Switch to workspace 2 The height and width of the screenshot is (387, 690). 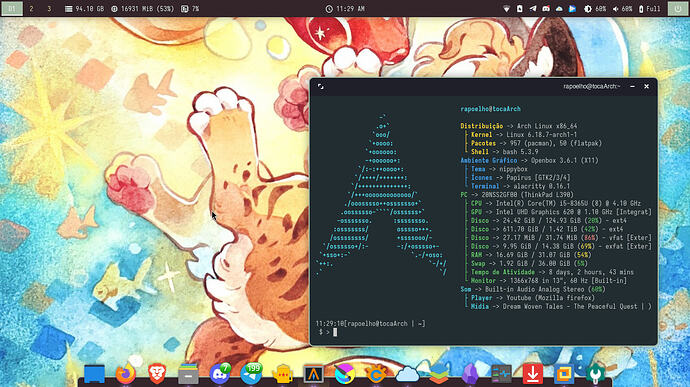coord(31,8)
